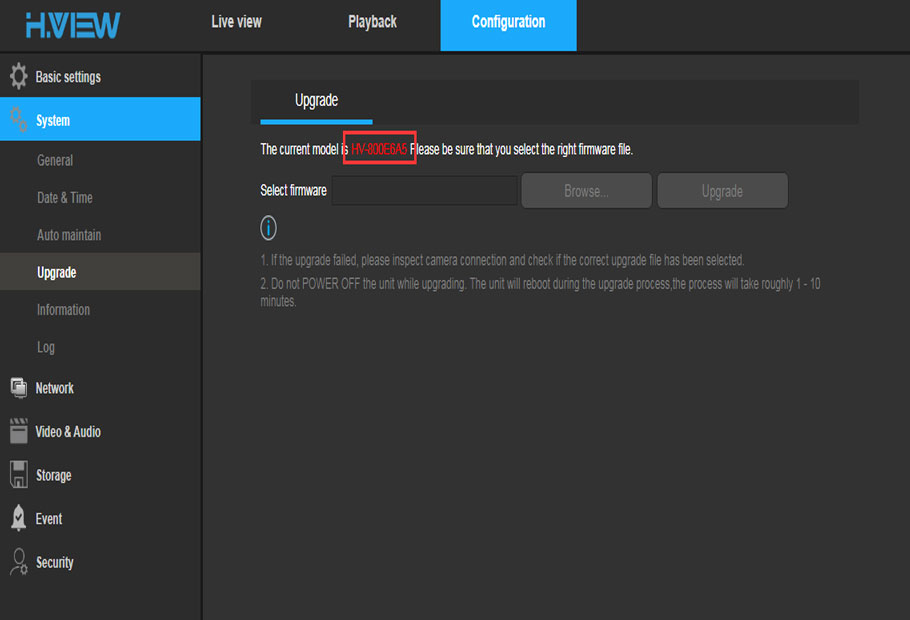Click the Security user key icon
Viewport: 910px width, 620px height.
click(x=18, y=562)
